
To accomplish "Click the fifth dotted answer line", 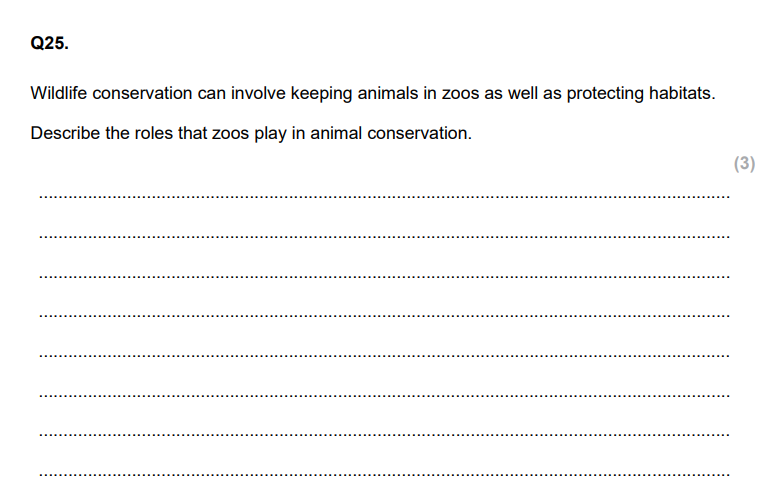I will point(385,355).
